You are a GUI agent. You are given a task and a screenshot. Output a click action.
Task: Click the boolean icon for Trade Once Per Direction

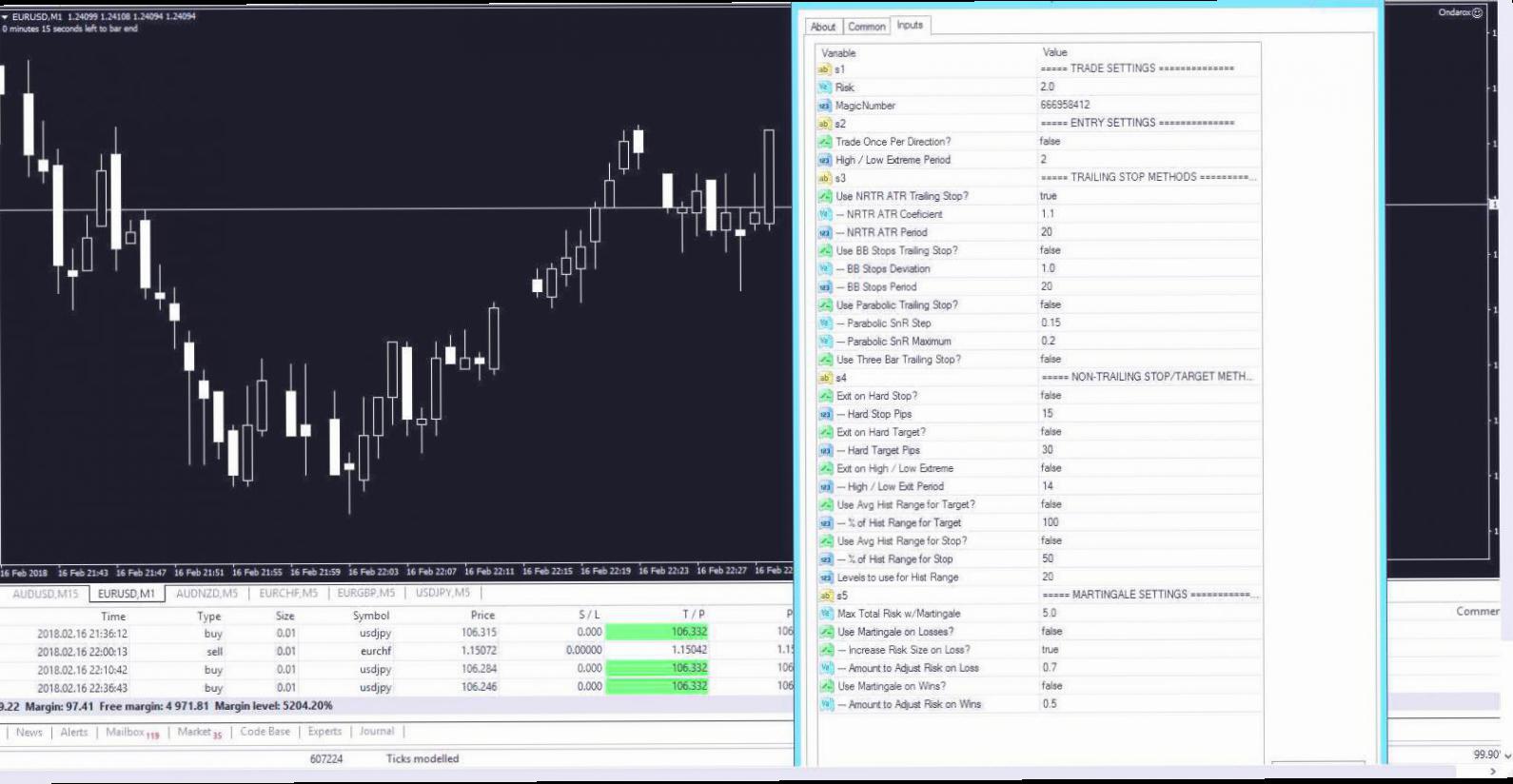click(x=825, y=142)
